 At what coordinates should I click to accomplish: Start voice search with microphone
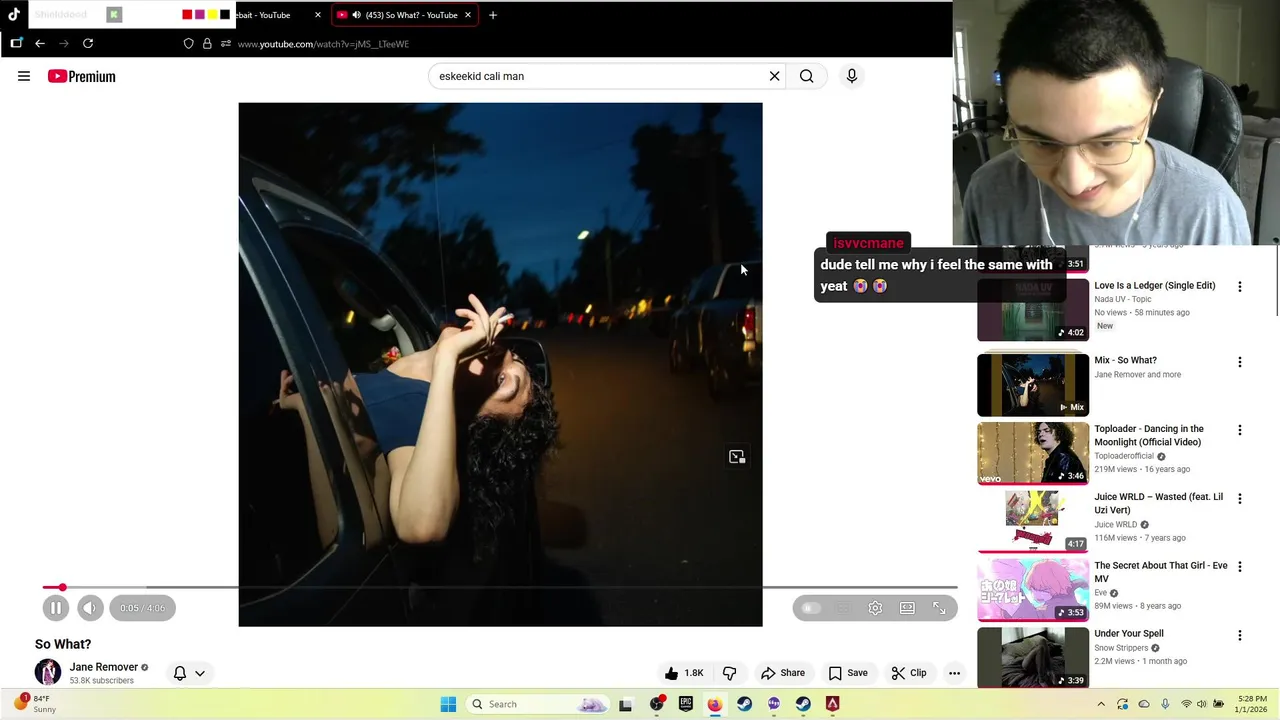click(852, 76)
